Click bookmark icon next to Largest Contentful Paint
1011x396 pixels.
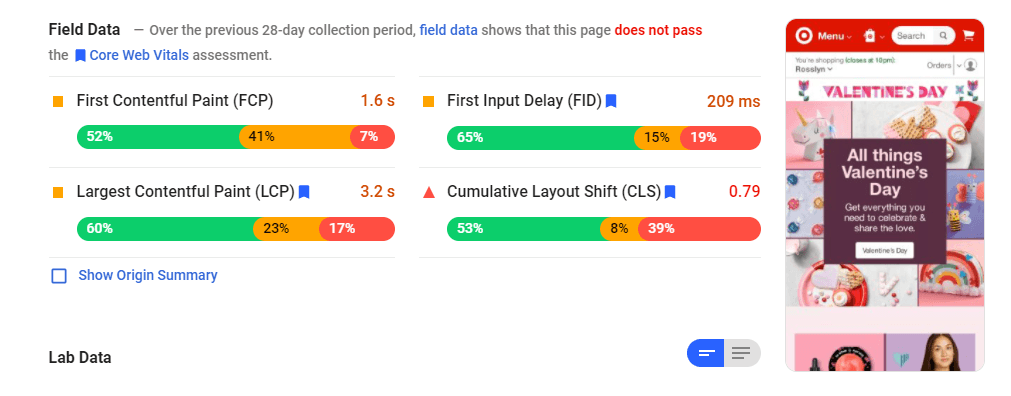[x=304, y=192]
